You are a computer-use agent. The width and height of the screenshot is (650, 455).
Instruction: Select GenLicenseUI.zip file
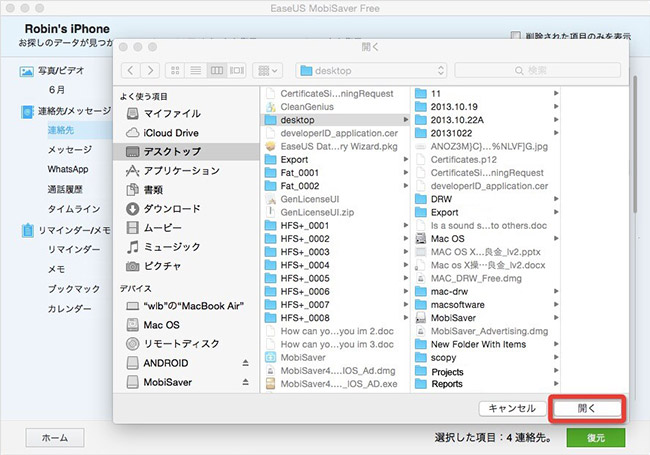(x=335, y=212)
